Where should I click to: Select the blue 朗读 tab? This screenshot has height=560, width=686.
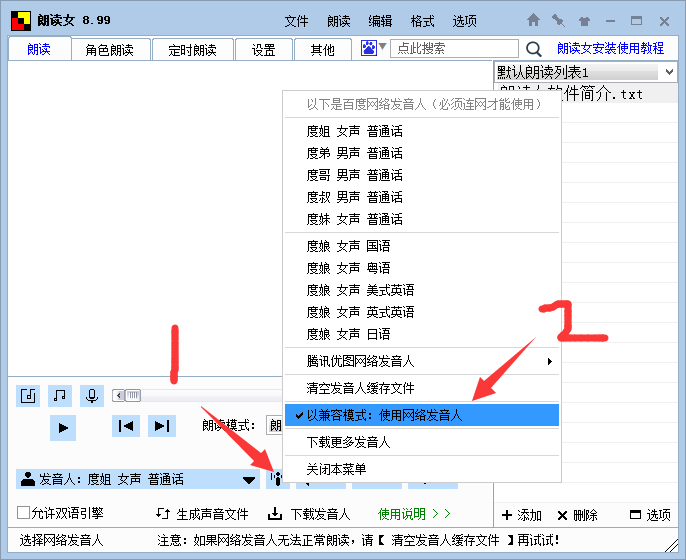pyautogui.click(x=39, y=49)
